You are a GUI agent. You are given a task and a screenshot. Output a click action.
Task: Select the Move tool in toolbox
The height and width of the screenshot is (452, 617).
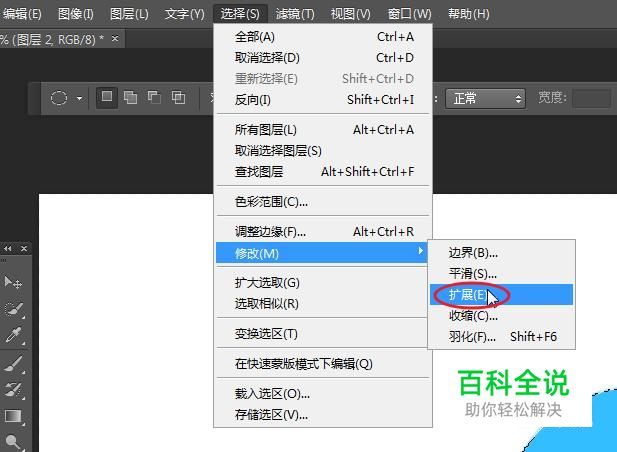13,282
